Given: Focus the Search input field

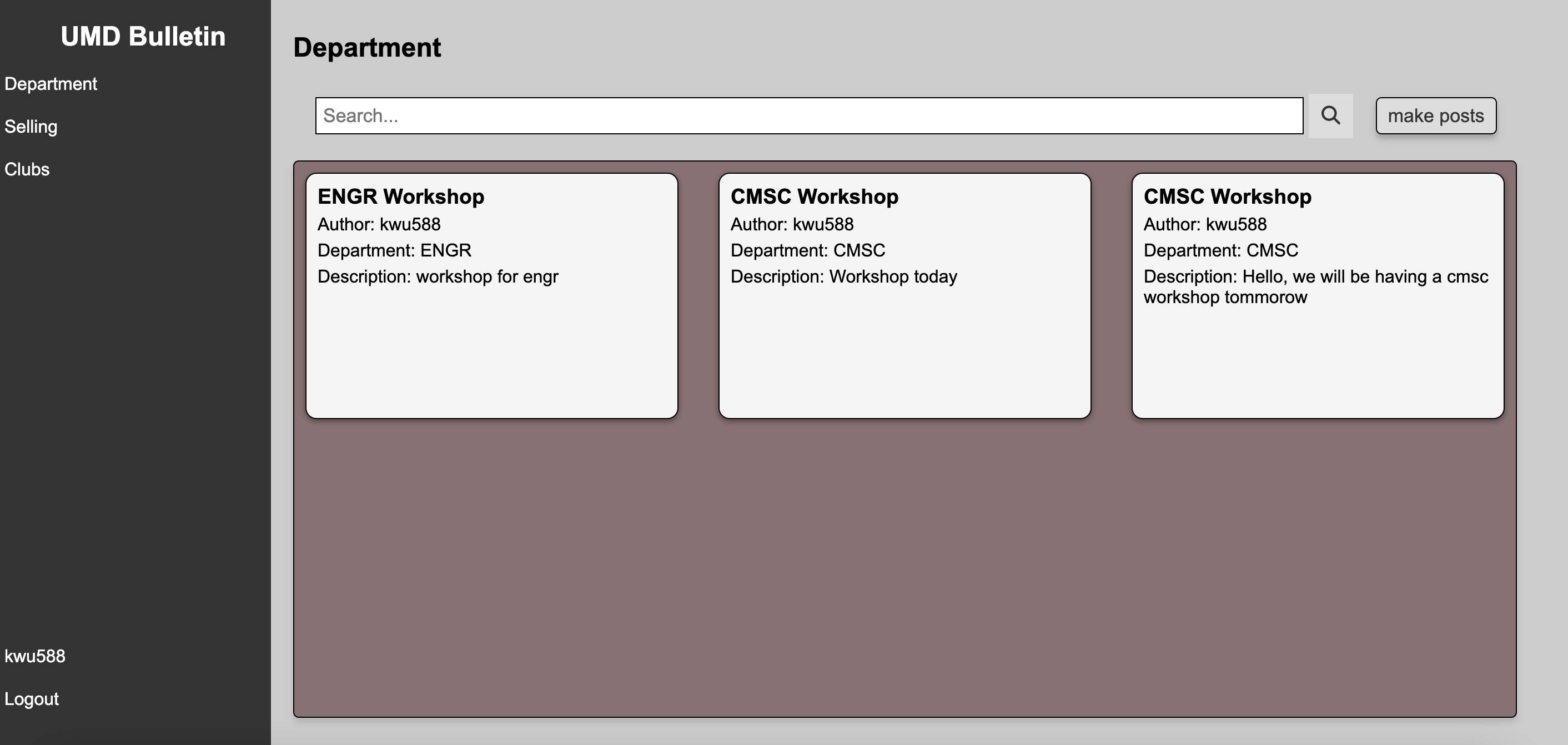Looking at the screenshot, I should 808,115.
